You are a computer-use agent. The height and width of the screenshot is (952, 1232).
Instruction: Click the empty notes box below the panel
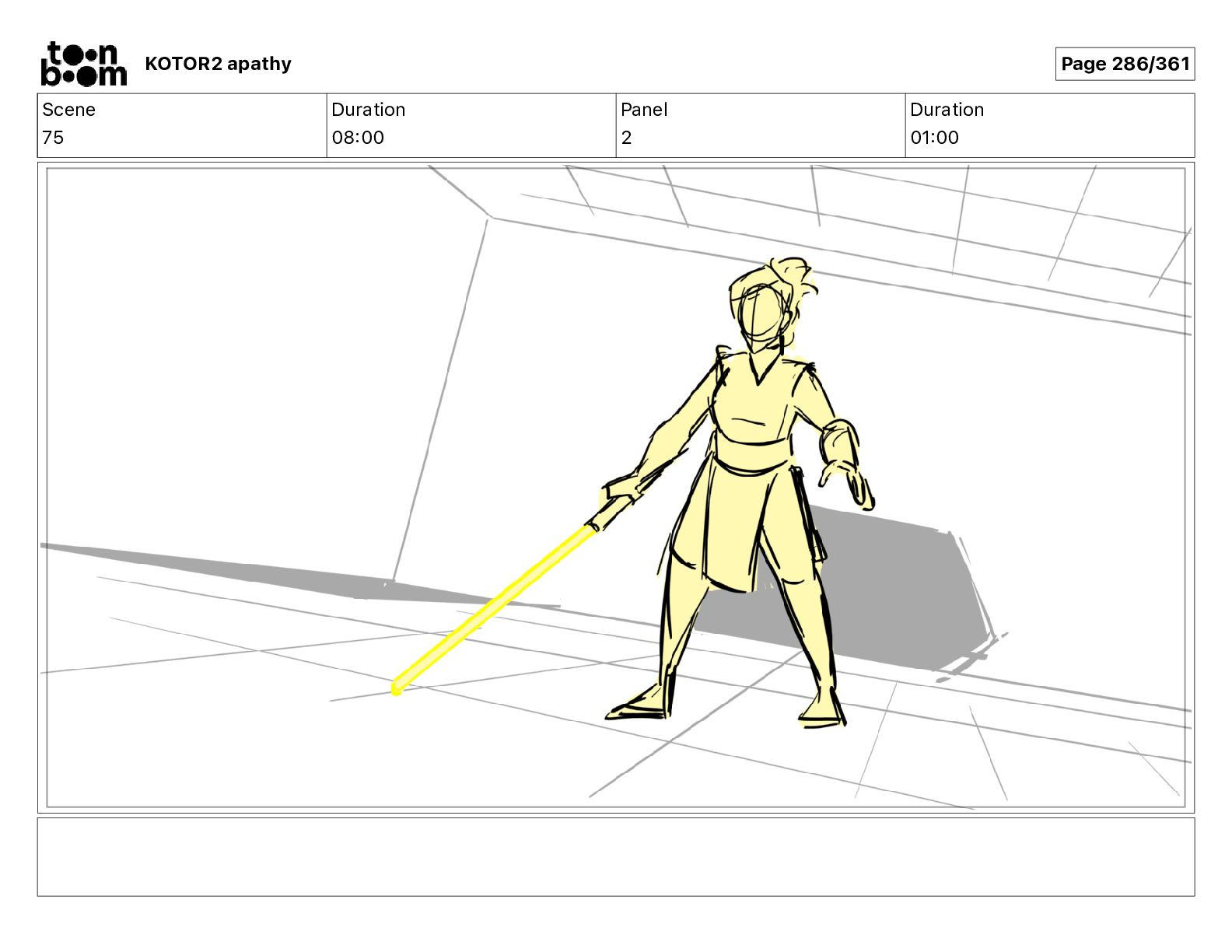click(x=616, y=857)
